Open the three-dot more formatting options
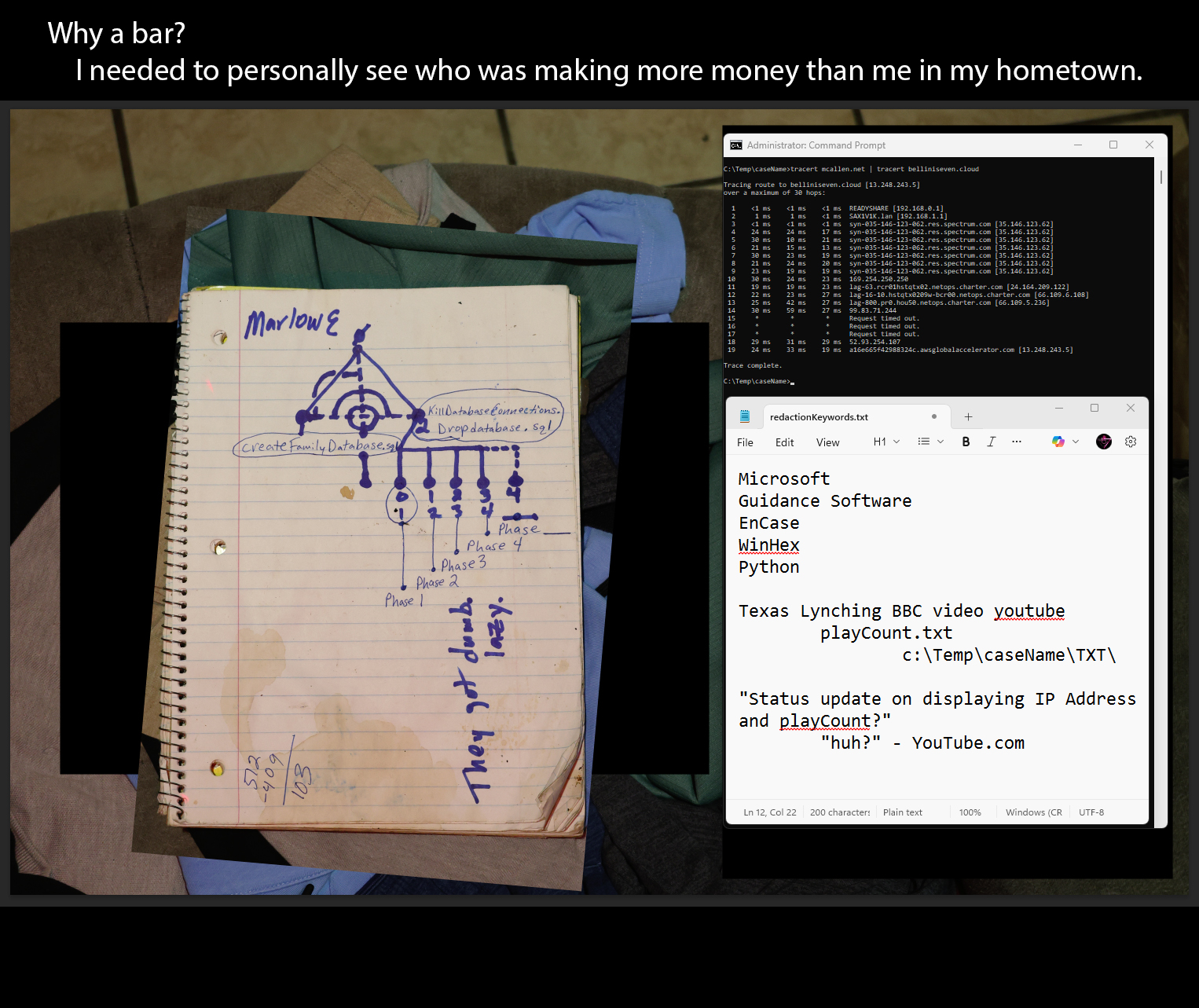Image resolution: width=1199 pixels, height=1008 pixels. point(1017,442)
